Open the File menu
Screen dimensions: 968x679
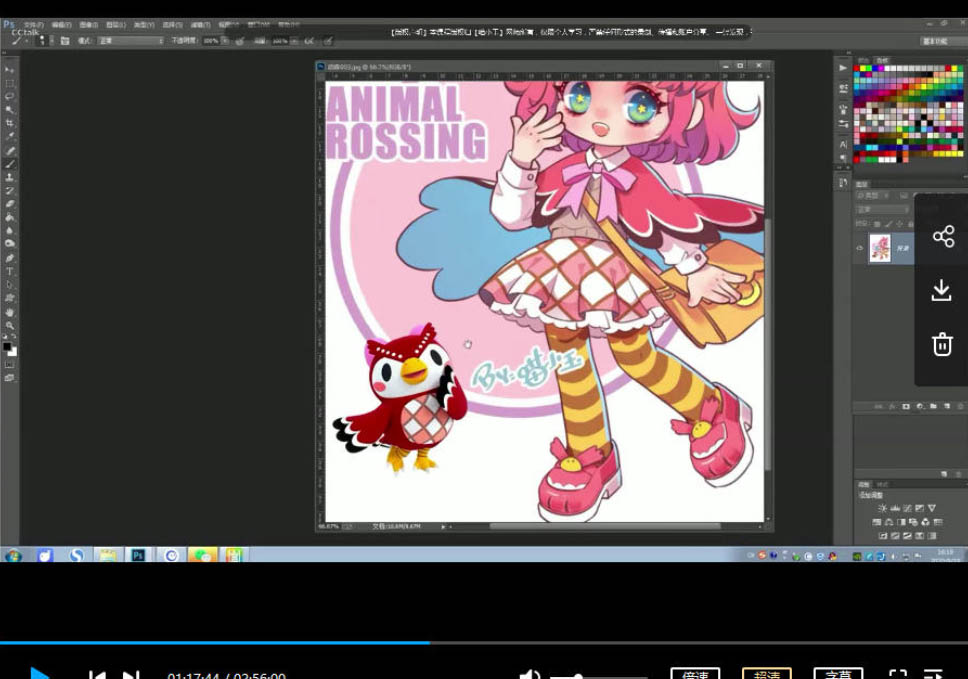[x=34, y=25]
